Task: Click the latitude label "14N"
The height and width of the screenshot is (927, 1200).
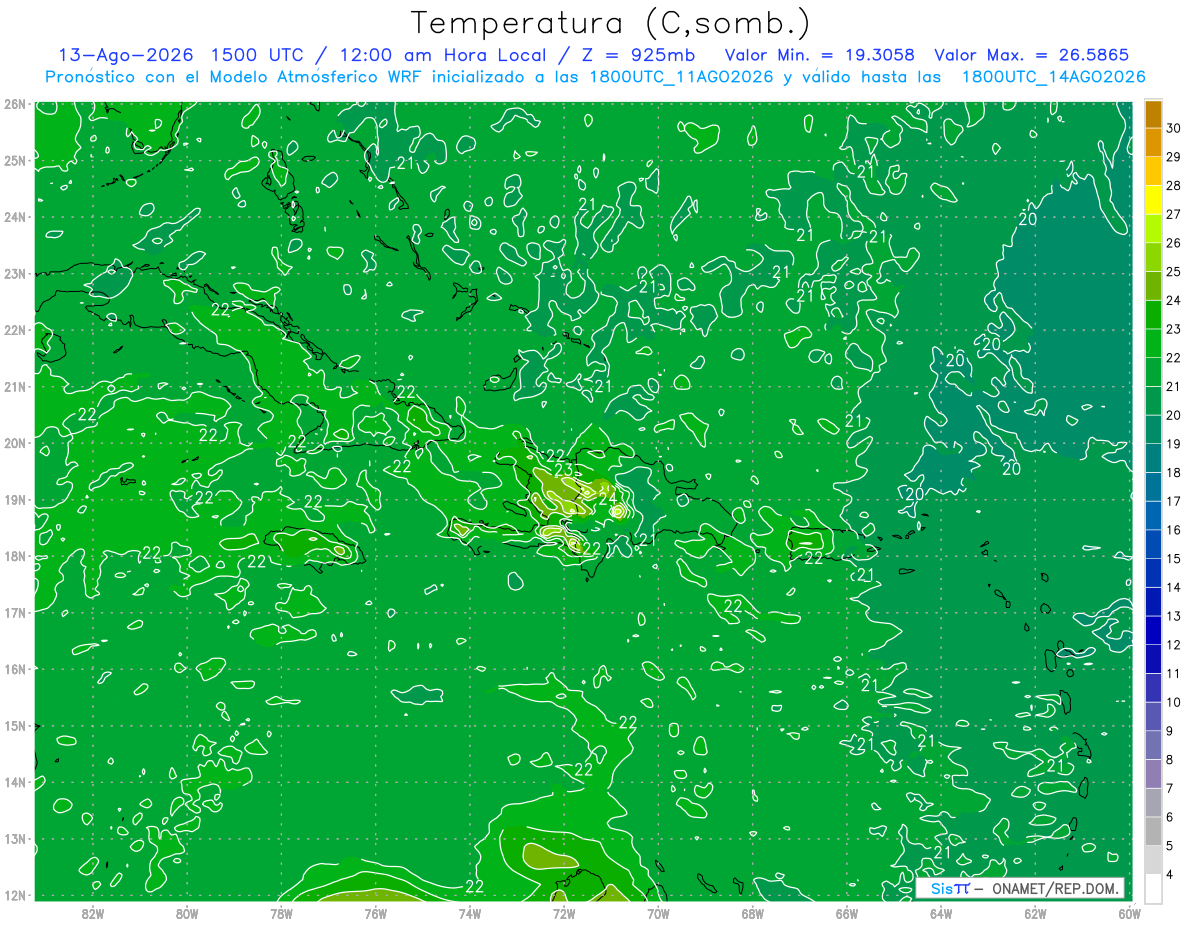Action: click(14, 782)
